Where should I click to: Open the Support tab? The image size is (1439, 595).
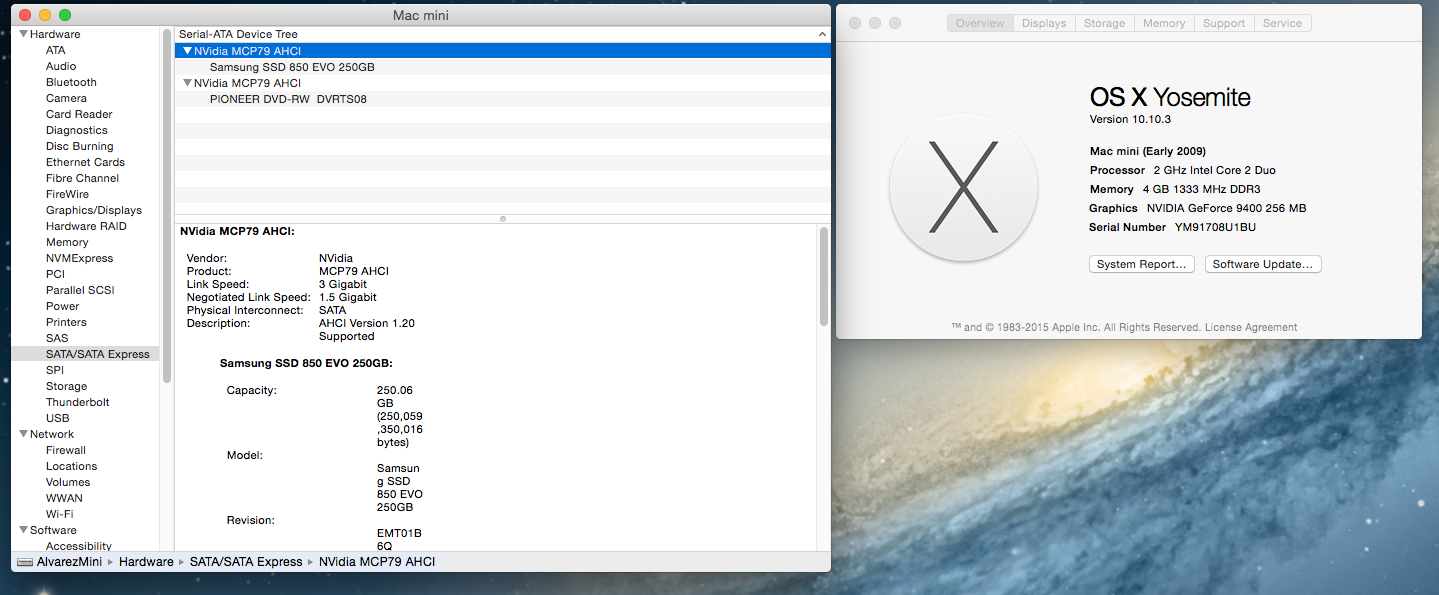click(1224, 23)
